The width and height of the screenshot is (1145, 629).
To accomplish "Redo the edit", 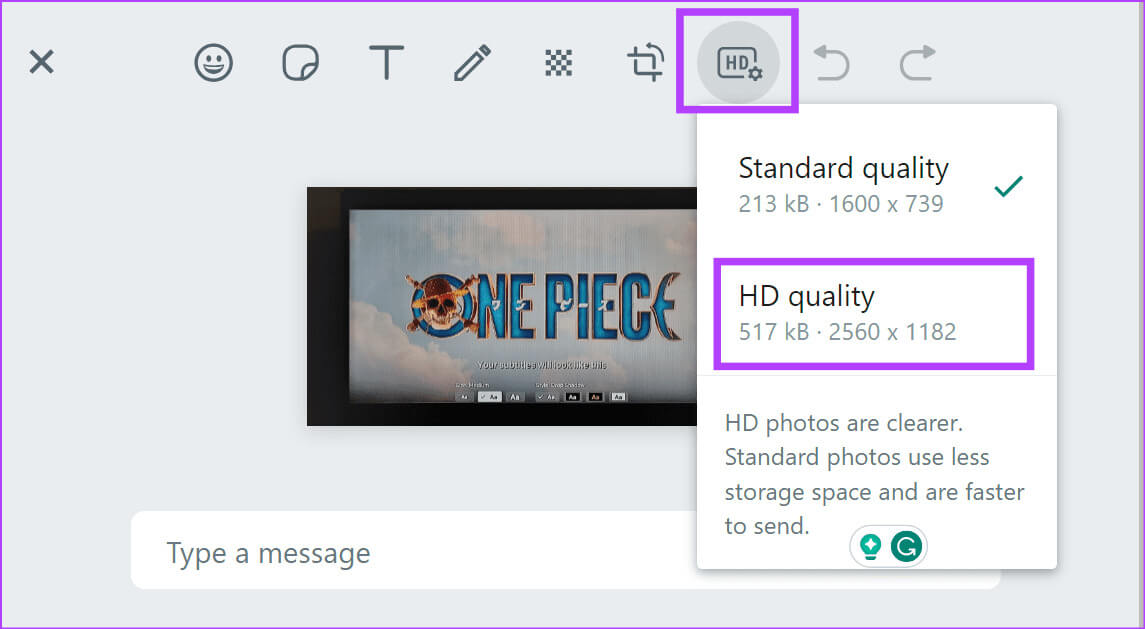I will pos(917,62).
